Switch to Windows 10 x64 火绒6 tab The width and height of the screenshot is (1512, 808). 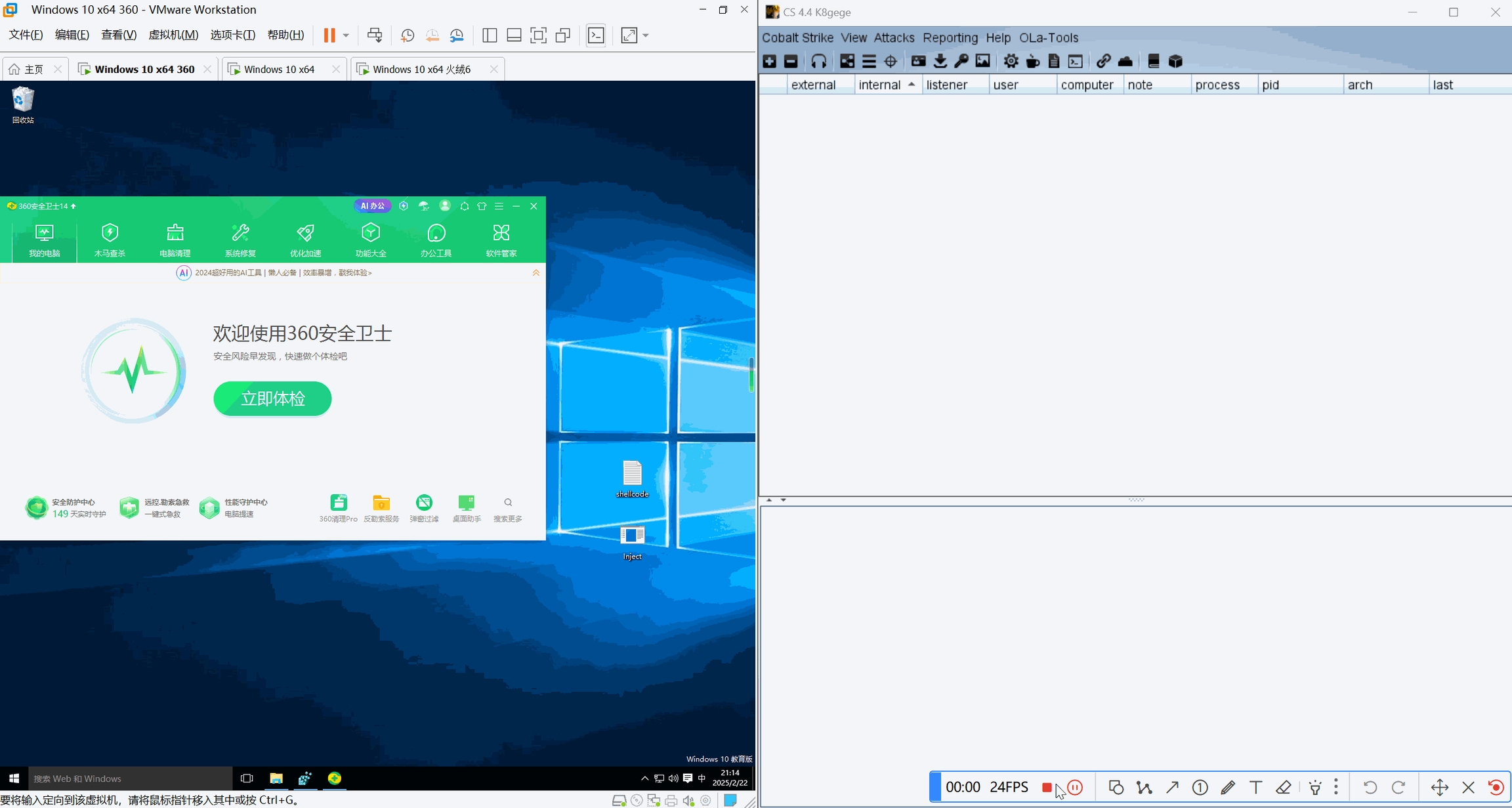pyautogui.click(x=421, y=69)
